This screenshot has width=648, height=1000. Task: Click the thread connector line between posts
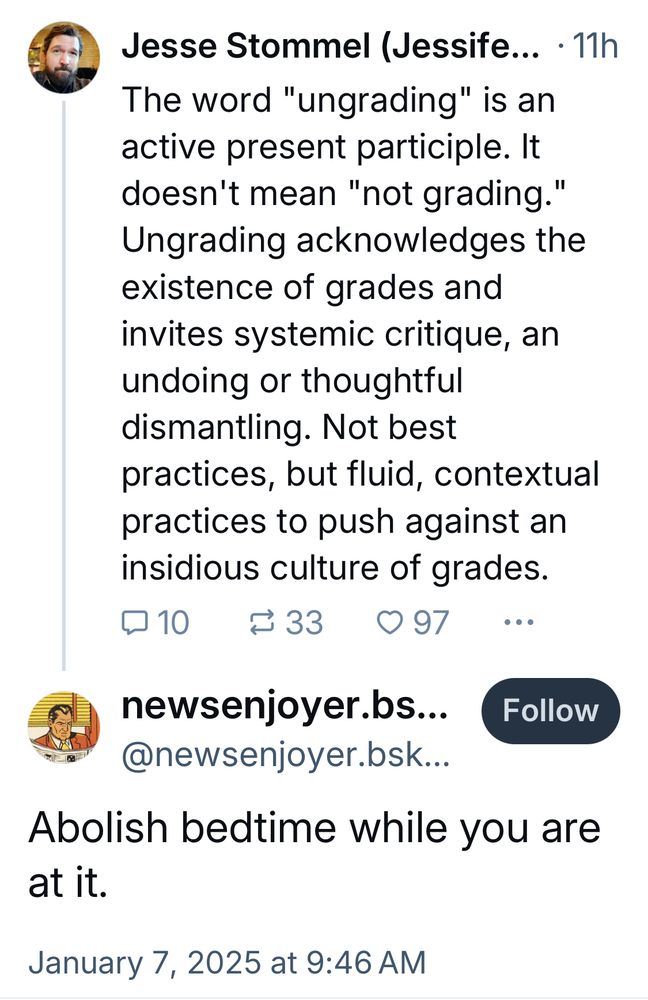tap(63, 400)
